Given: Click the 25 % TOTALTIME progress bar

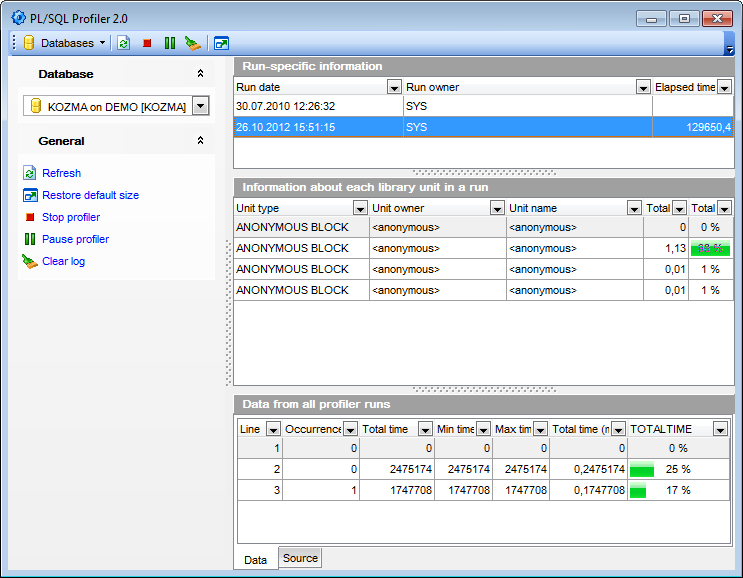Looking at the screenshot, I should point(641,469).
